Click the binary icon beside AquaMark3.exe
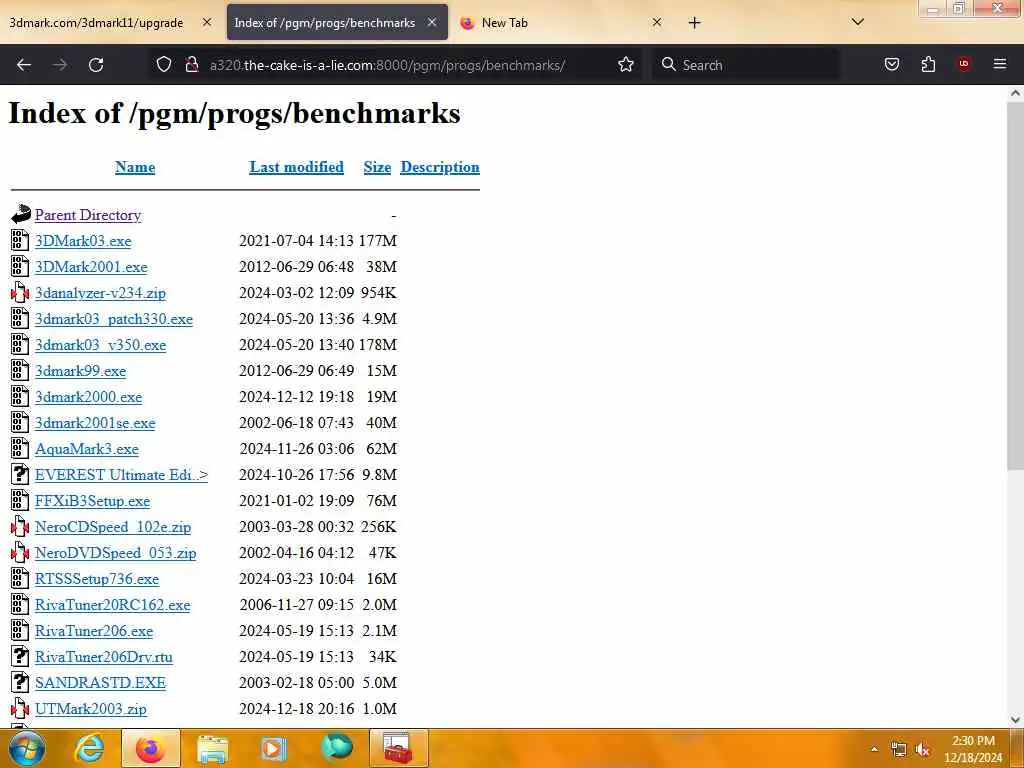This screenshot has height=768, width=1024. [x=20, y=449]
